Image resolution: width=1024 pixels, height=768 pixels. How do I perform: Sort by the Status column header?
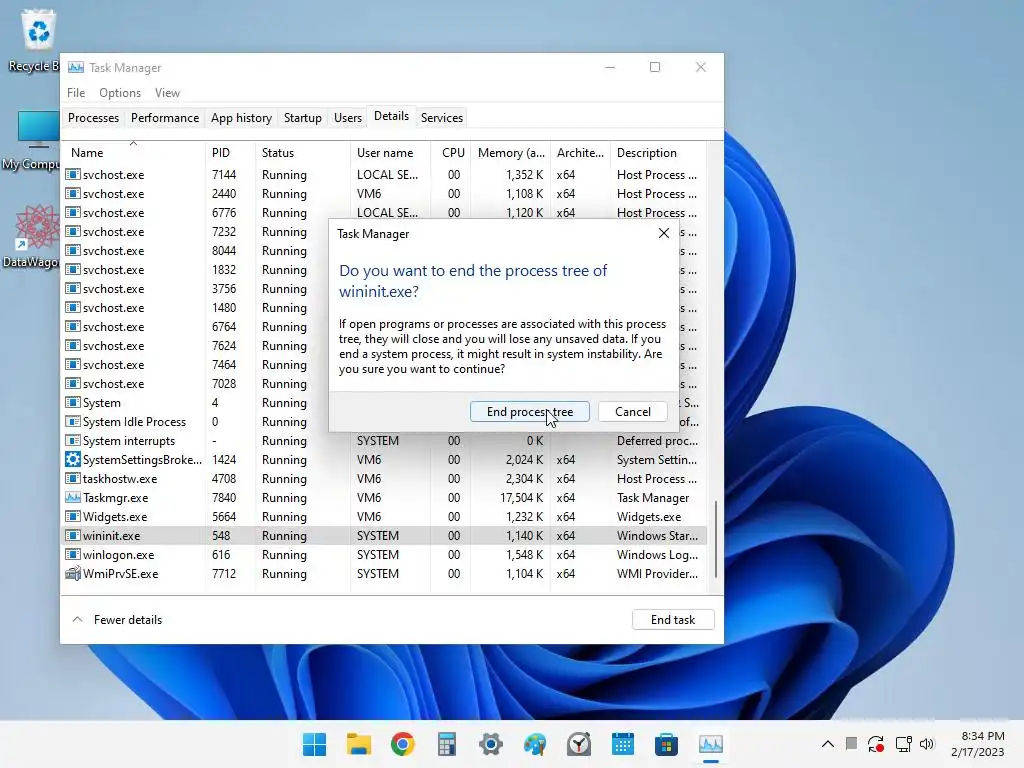[302, 153]
